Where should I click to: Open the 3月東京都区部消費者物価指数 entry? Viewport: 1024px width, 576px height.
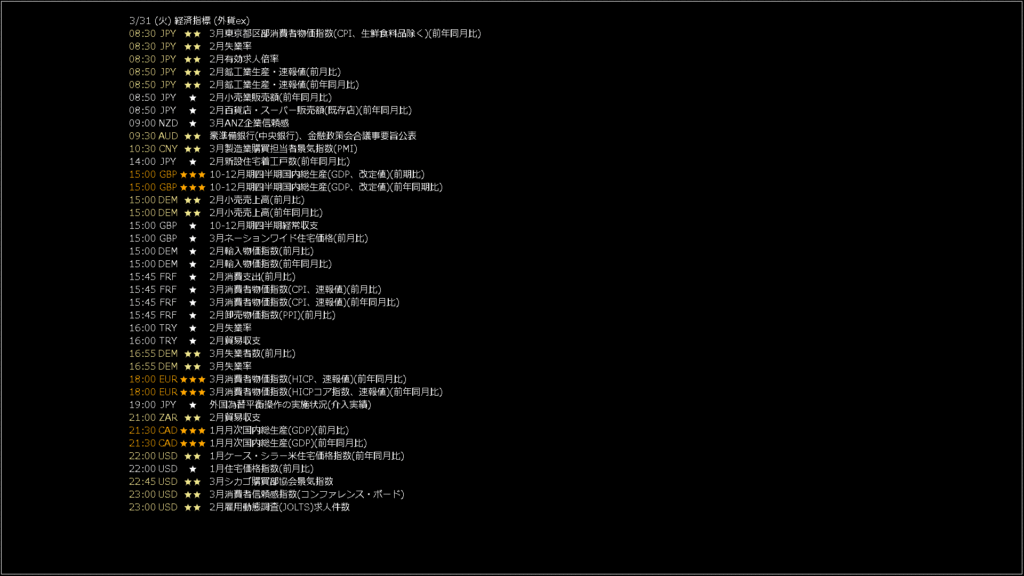(345, 33)
